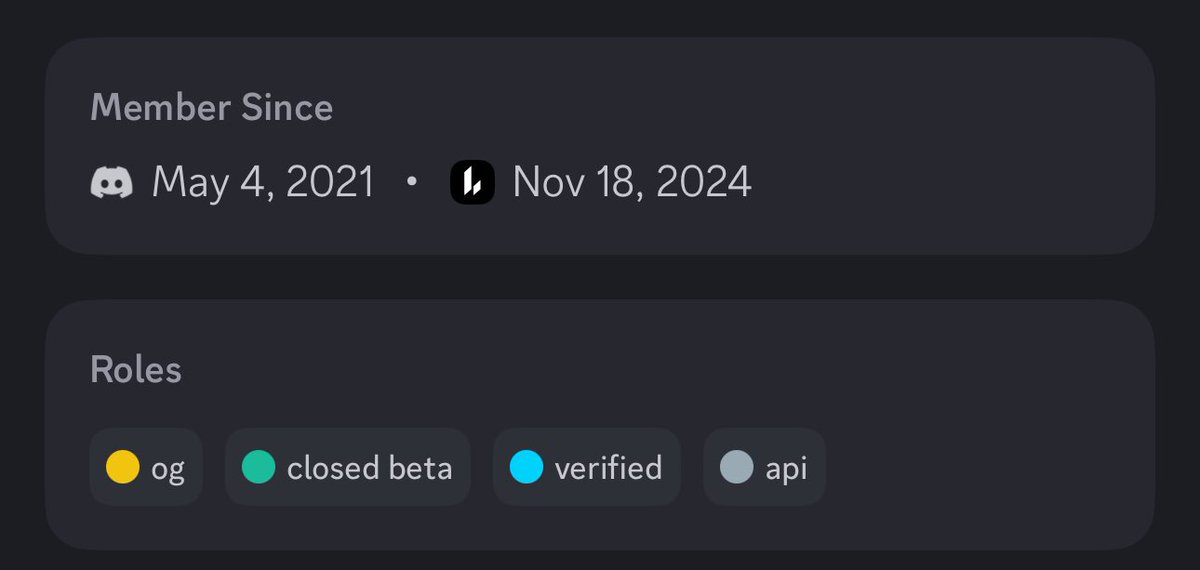Viewport: 1200px width, 570px height.
Task: Click the server join date Nov 18, 2024
Action: click(632, 183)
